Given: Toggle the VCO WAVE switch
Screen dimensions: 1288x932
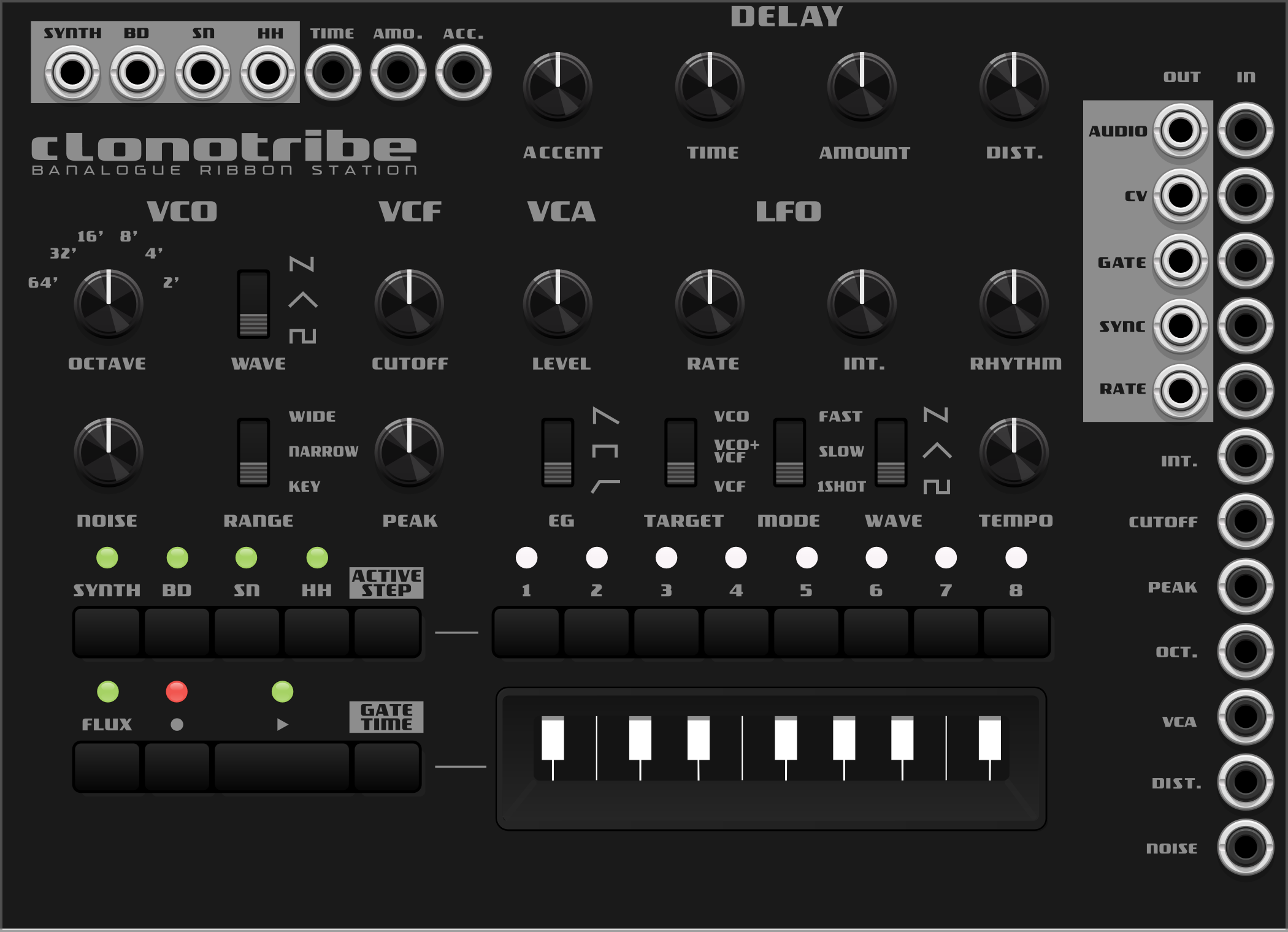Looking at the screenshot, I should click(253, 304).
